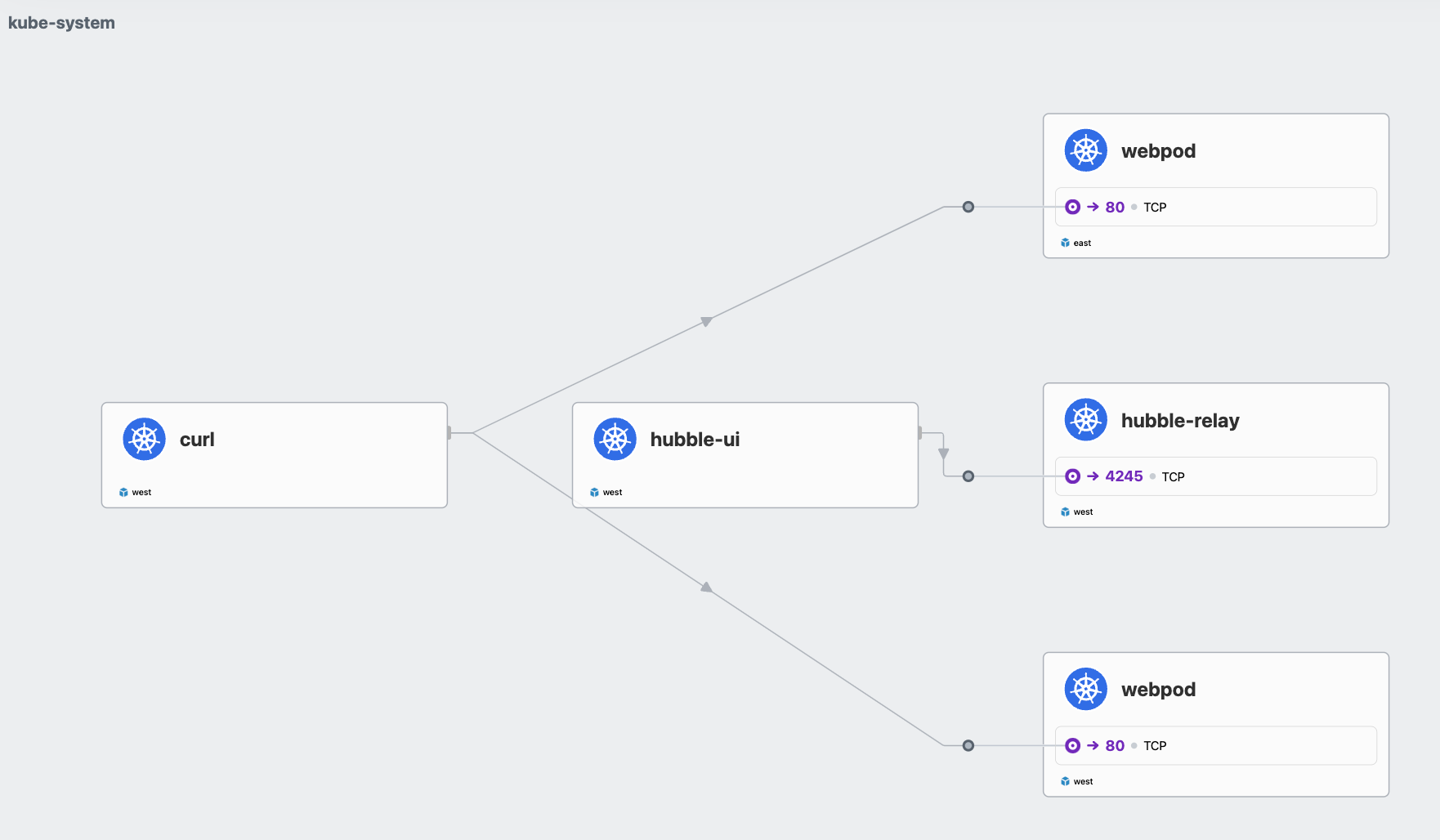Click flow arrowhead toward west webpod

[706, 587]
